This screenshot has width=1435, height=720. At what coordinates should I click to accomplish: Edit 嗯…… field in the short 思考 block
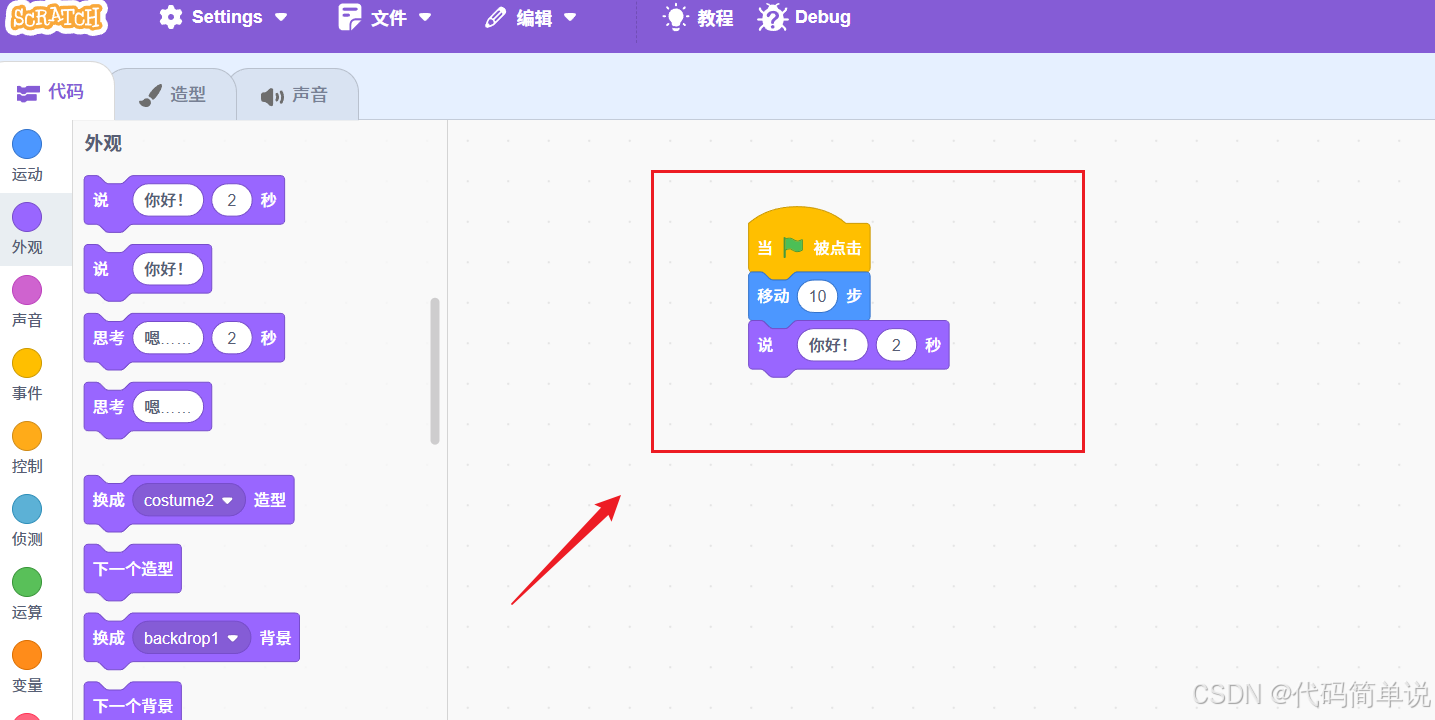coord(168,407)
